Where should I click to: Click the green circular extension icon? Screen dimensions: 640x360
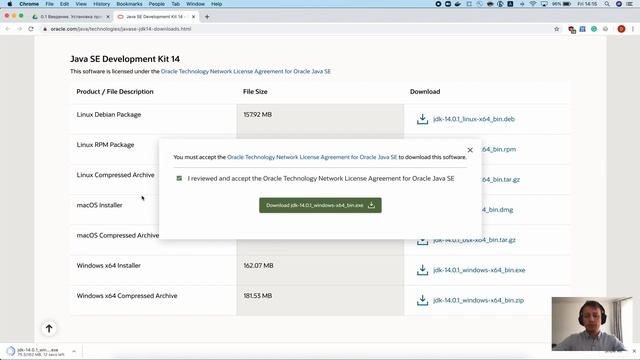(594, 29)
